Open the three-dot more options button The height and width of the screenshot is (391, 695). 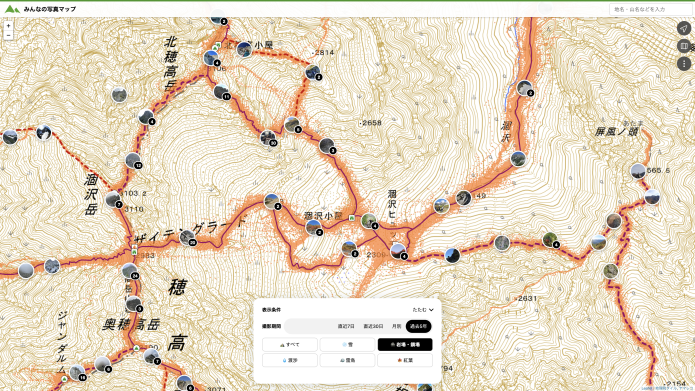coord(684,64)
